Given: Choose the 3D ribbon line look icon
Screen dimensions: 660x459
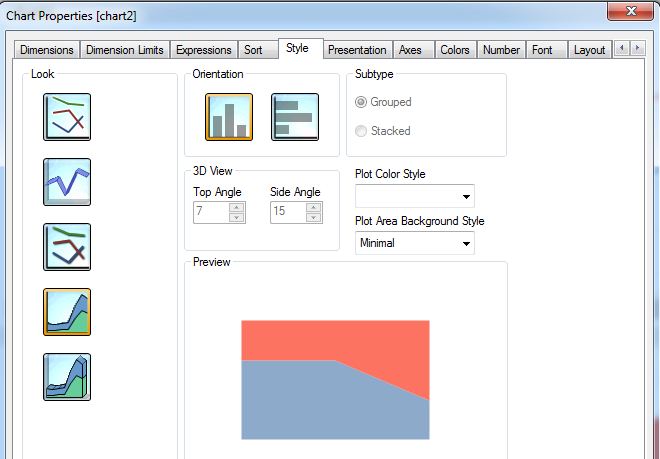Looking at the screenshot, I should click(67, 182).
